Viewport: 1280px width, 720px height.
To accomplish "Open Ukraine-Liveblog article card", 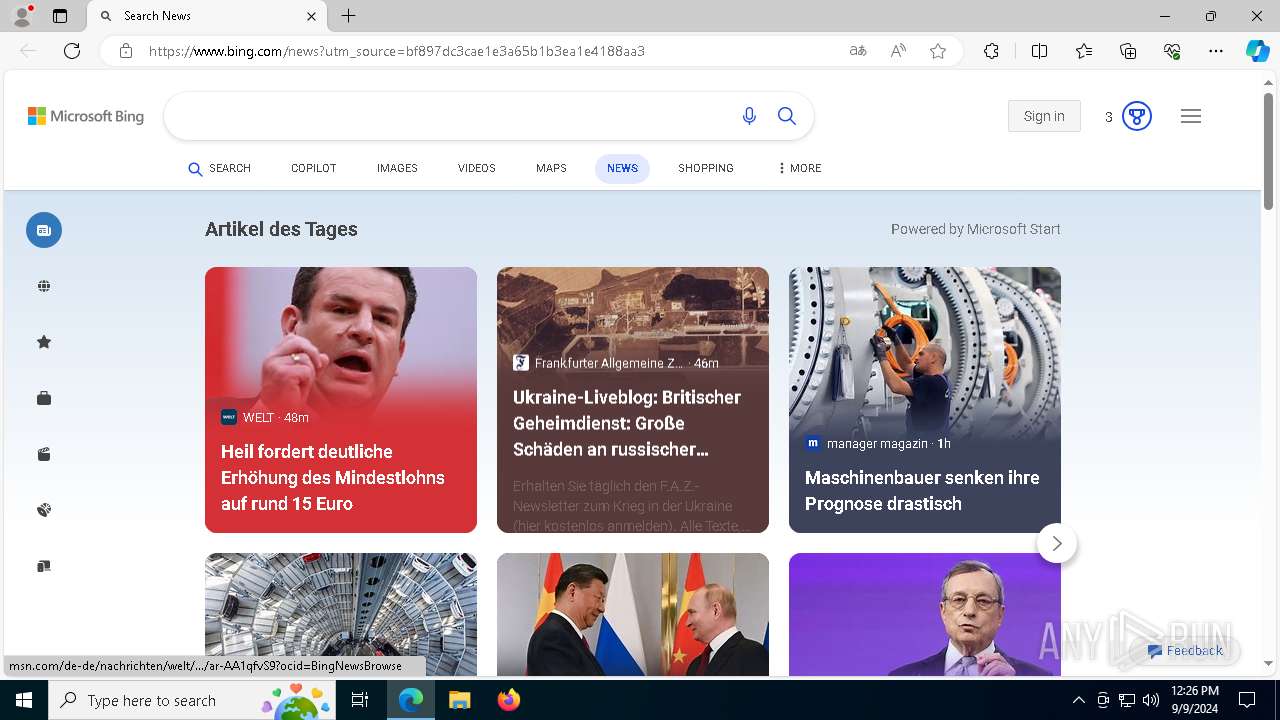I will (633, 399).
